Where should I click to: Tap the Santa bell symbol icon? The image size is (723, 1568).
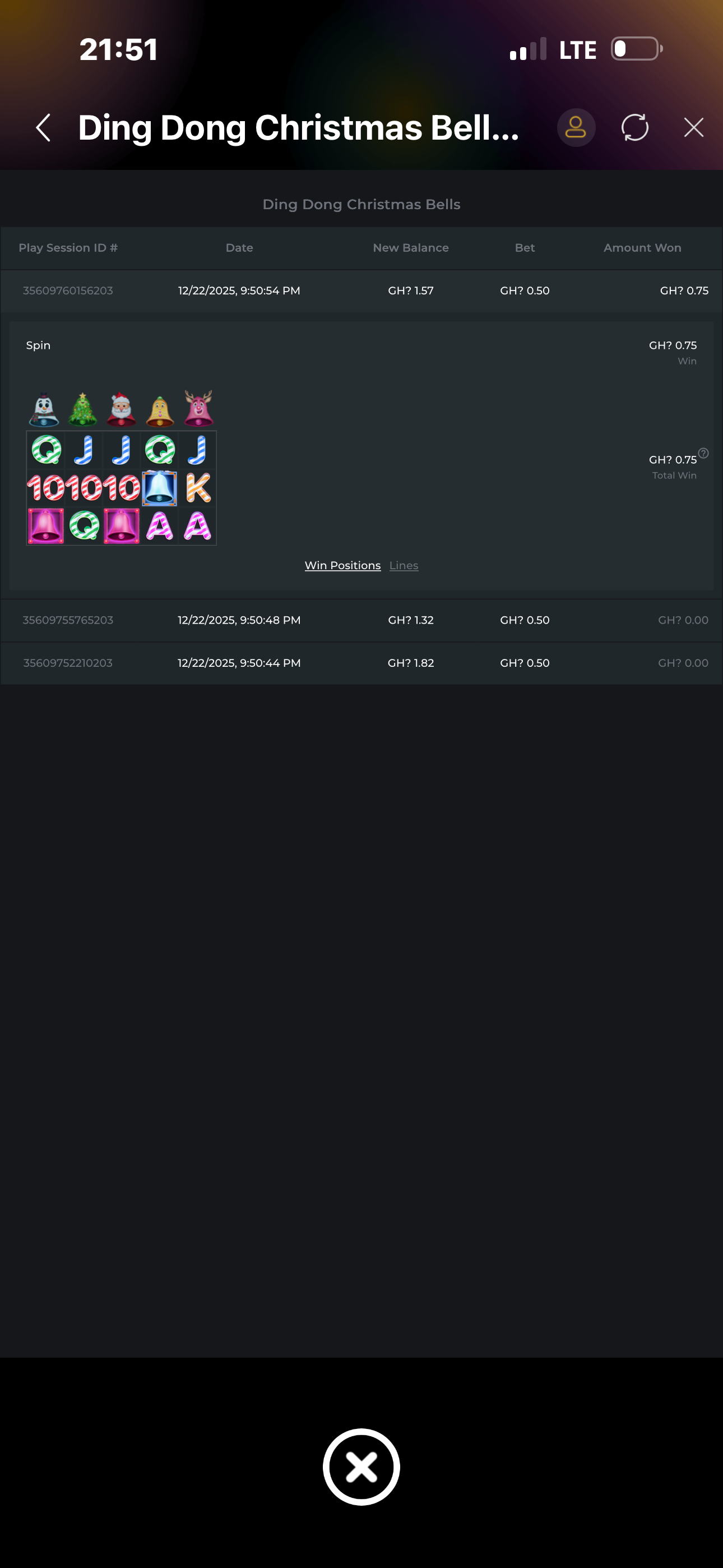click(121, 409)
